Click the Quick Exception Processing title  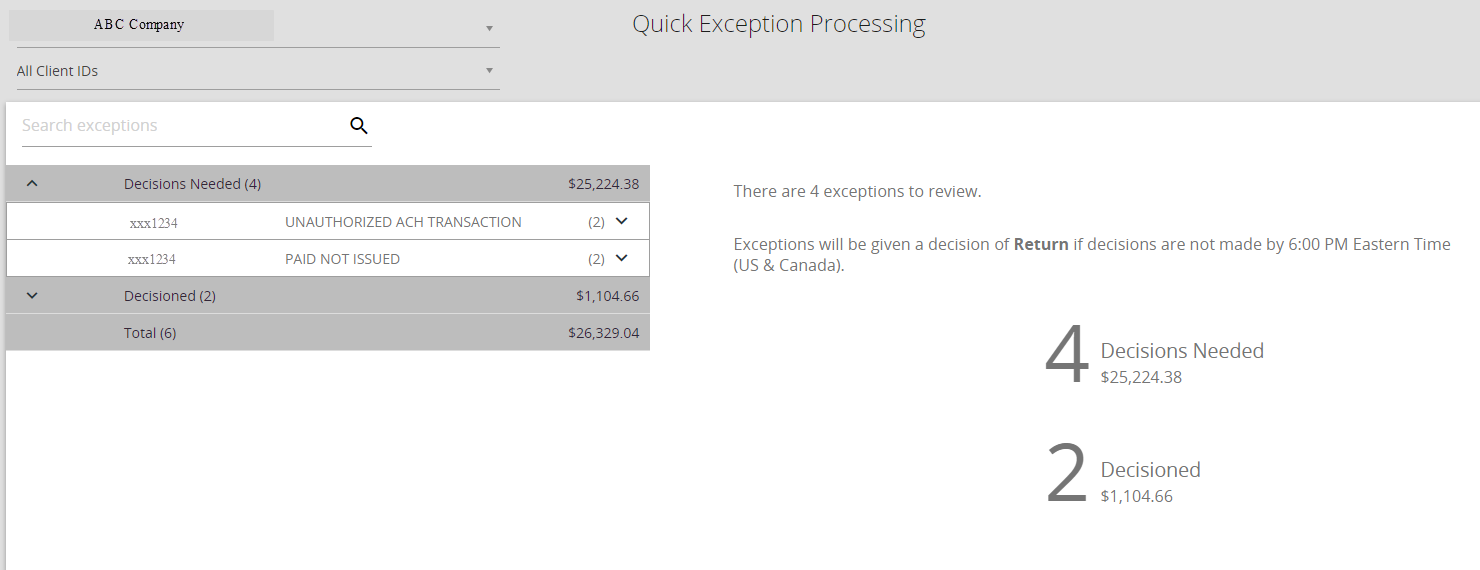click(x=779, y=25)
